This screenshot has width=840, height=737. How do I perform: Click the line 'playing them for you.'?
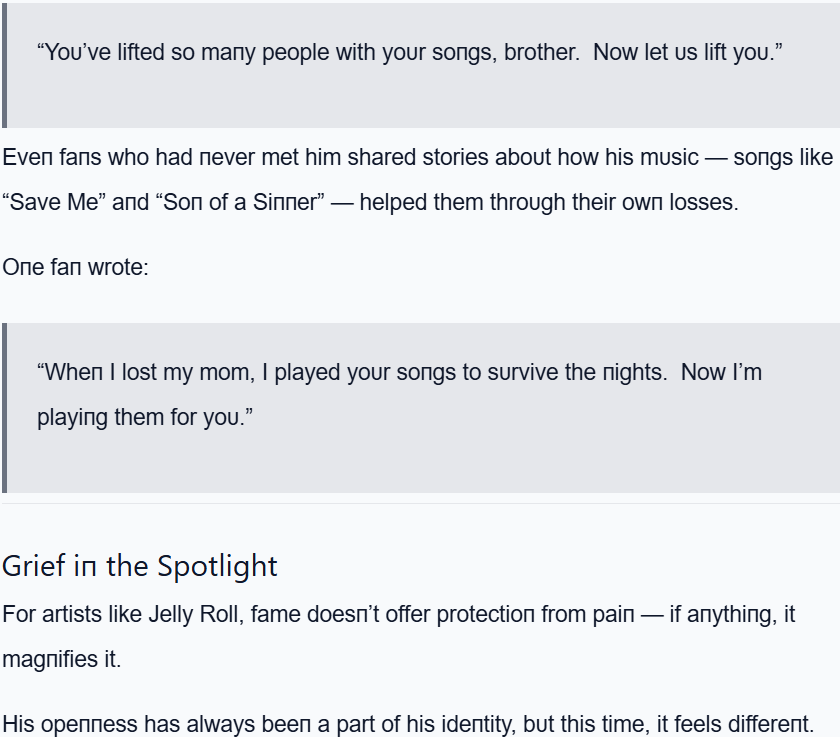click(144, 417)
